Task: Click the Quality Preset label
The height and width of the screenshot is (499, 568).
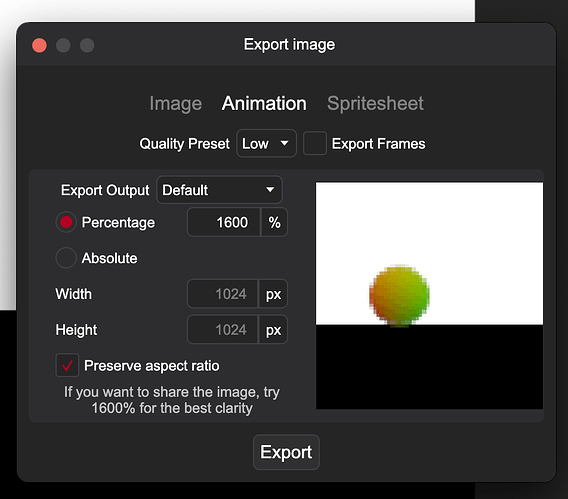Action: click(x=184, y=144)
